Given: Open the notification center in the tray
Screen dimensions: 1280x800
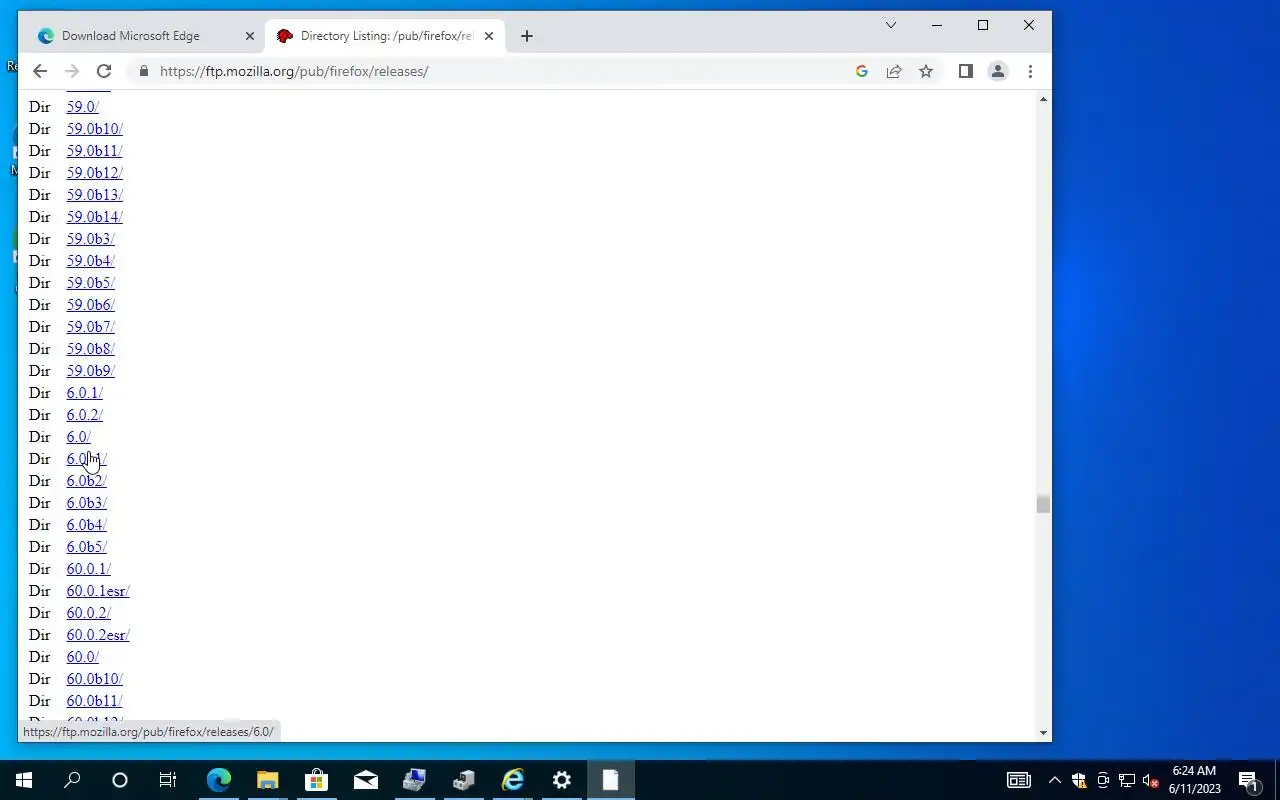Looking at the screenshot, I should pos(1248,780).
